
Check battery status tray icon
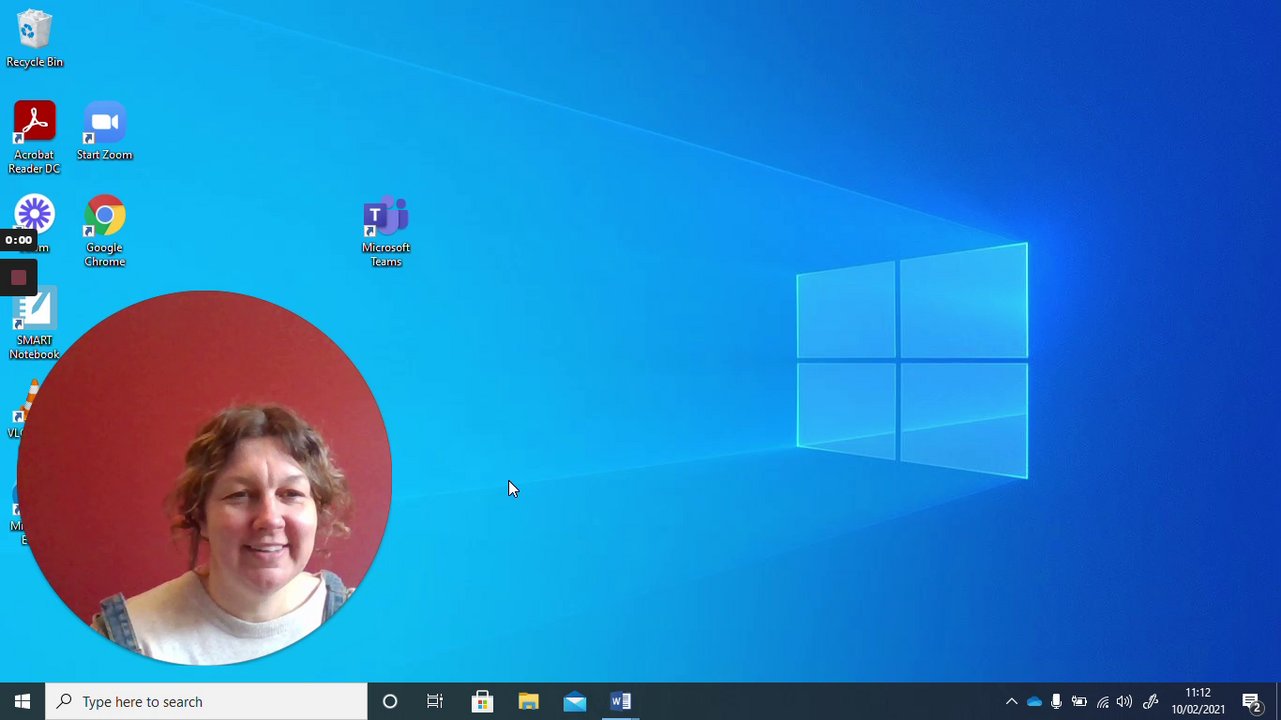coord(1079,702)
